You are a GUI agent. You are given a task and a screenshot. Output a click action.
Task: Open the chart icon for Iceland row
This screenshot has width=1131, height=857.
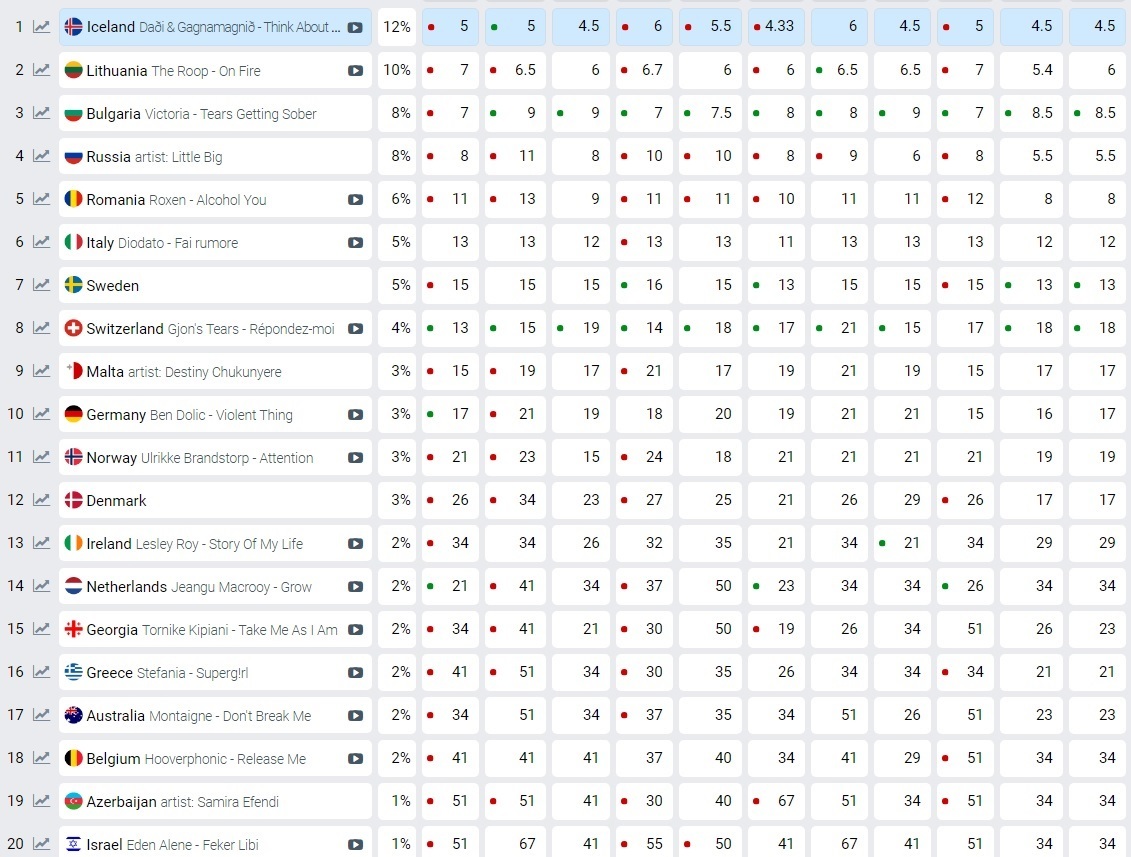pyautogui.click(x=41, y=27)
